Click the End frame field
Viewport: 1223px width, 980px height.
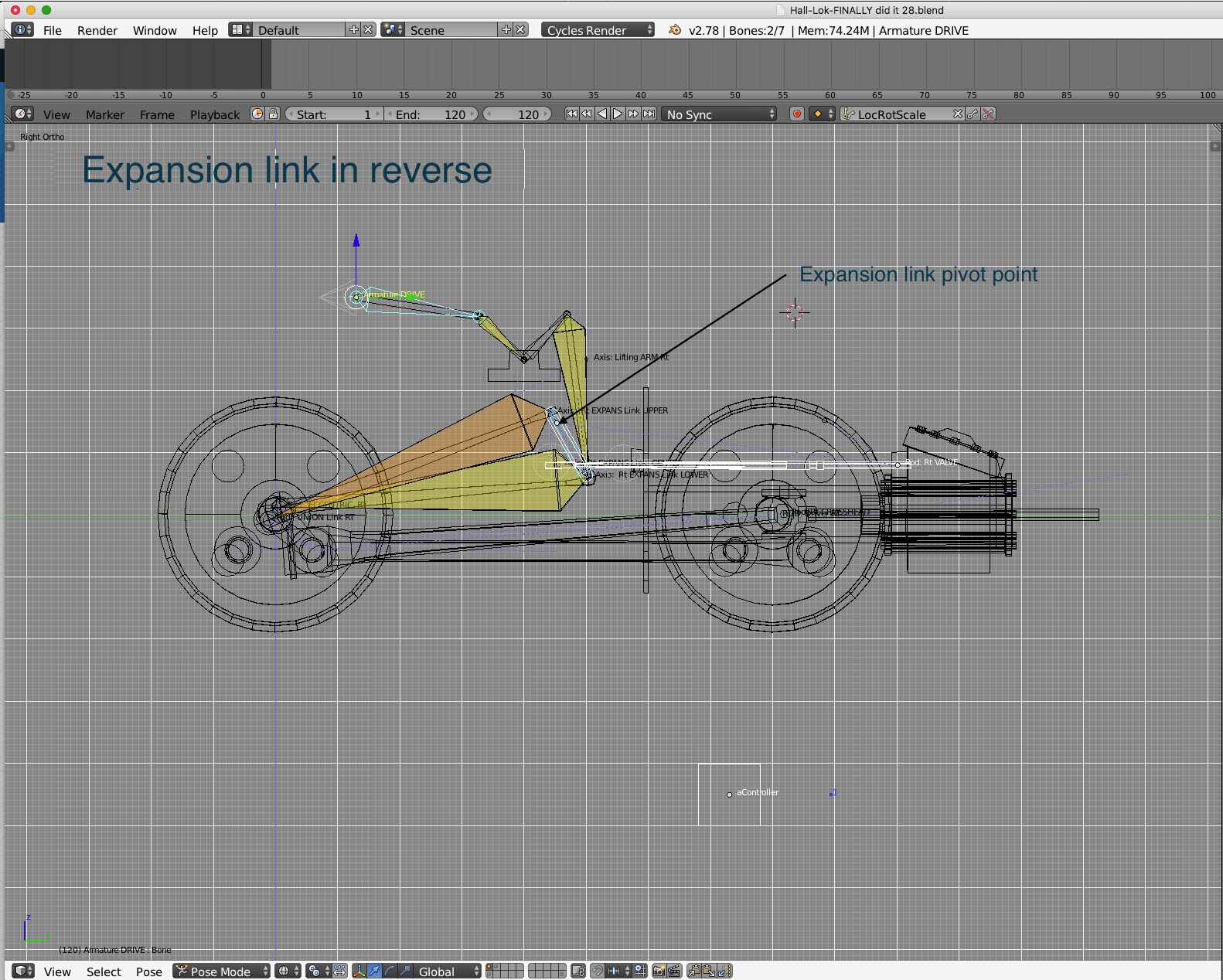431,114
